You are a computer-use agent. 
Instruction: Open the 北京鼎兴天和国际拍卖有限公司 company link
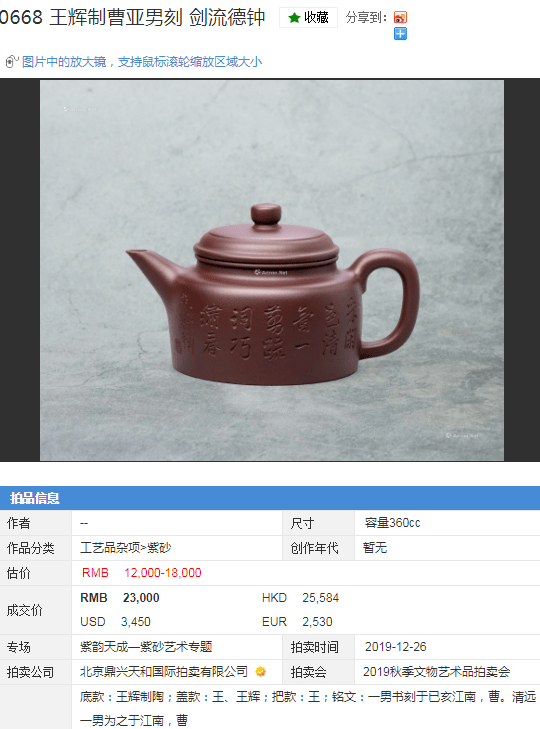point(164,671)
